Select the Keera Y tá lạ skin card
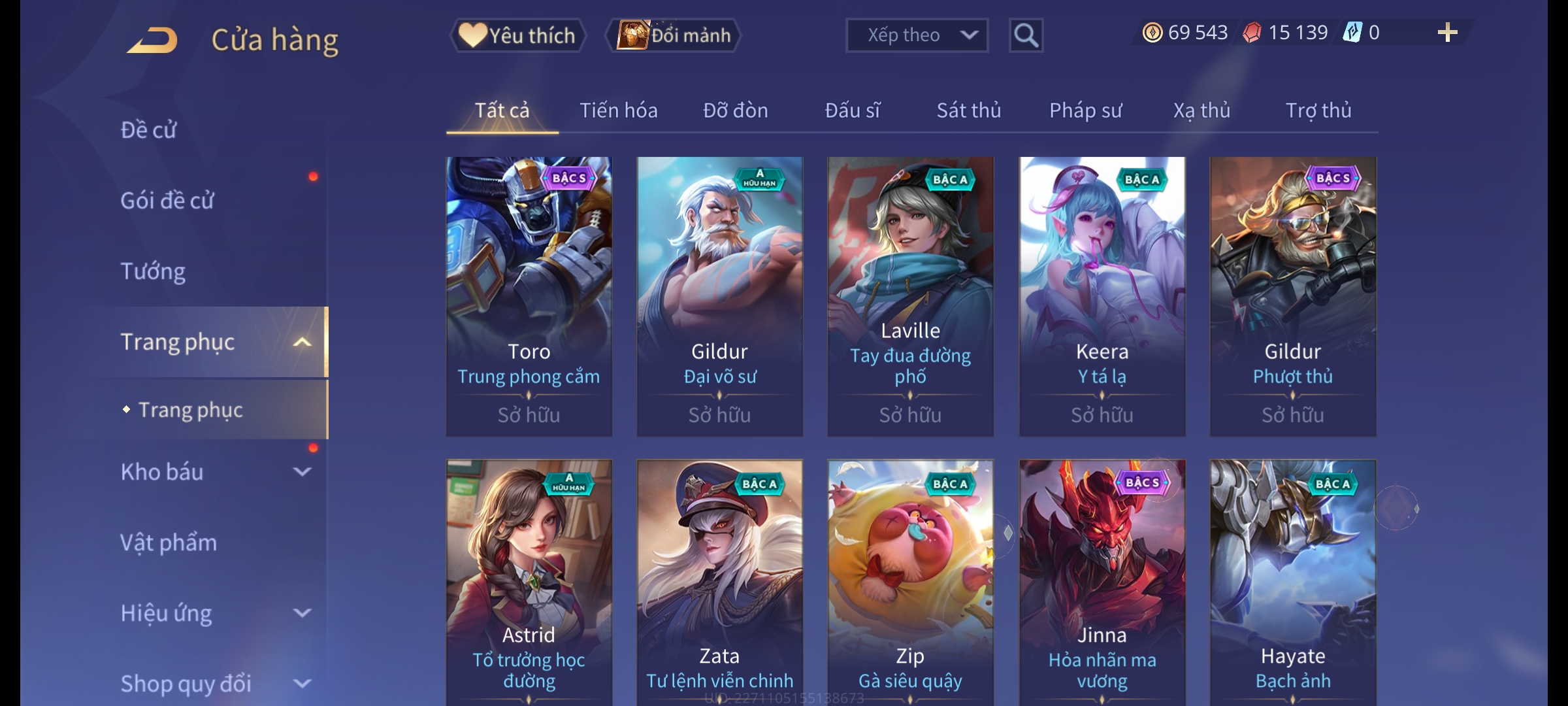 click(x=1102, y=296)
